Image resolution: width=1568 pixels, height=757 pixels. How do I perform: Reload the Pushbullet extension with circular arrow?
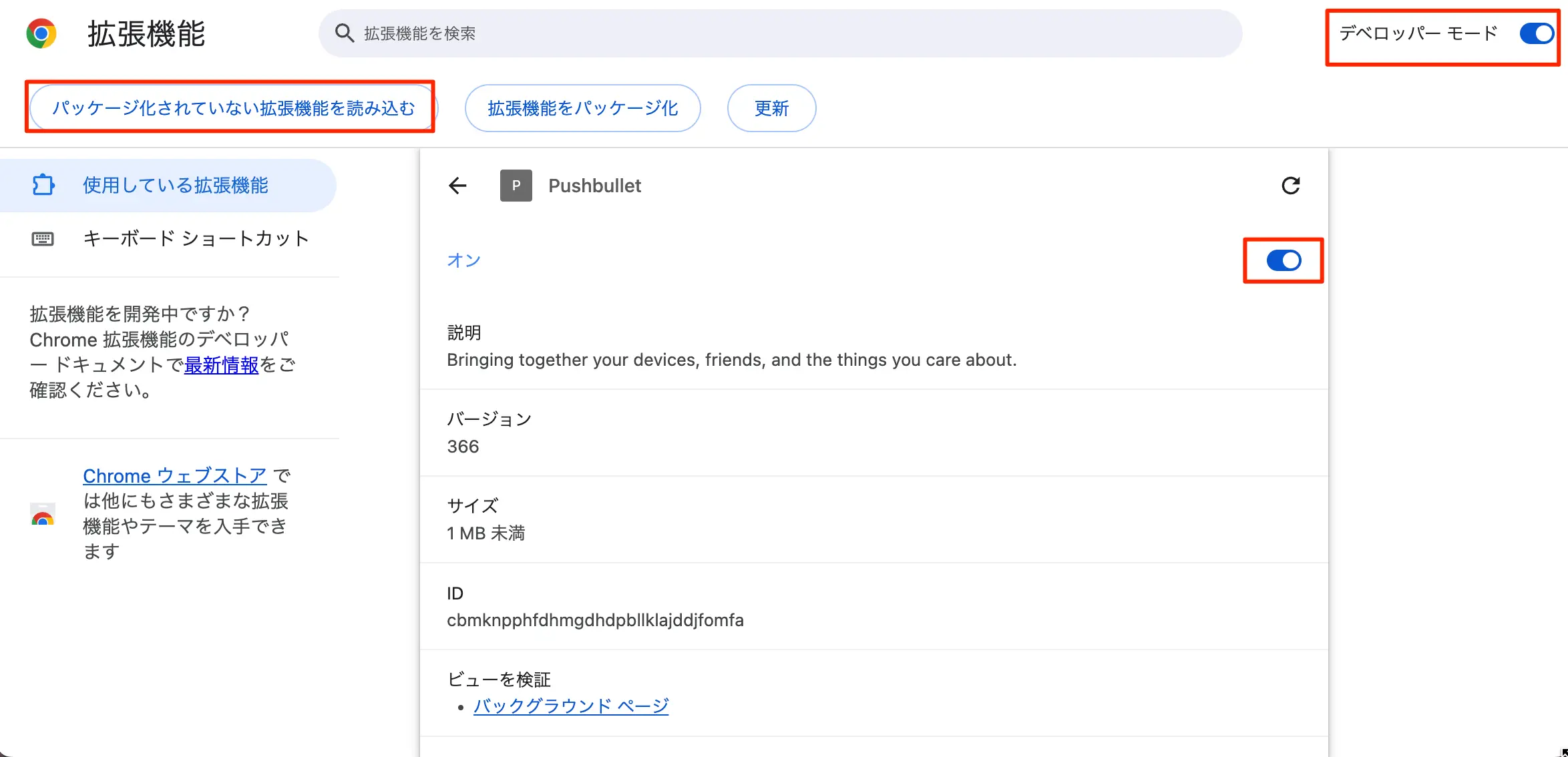coord(1291,186)
